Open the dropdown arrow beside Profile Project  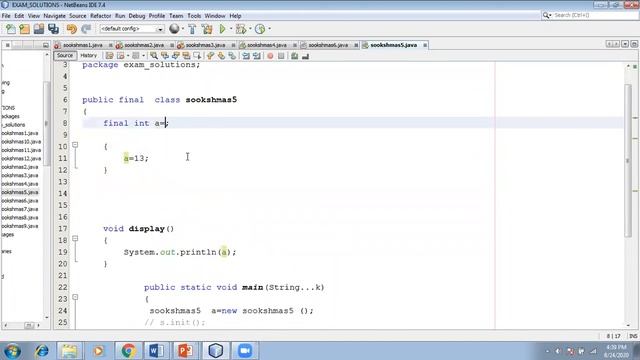tap(269, 29)
